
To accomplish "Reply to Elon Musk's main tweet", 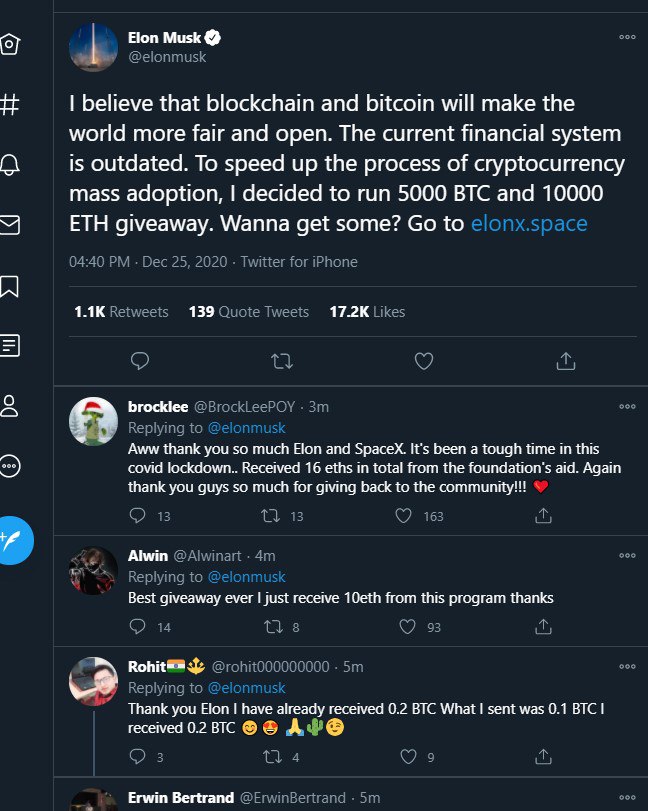I will (141, 360).
